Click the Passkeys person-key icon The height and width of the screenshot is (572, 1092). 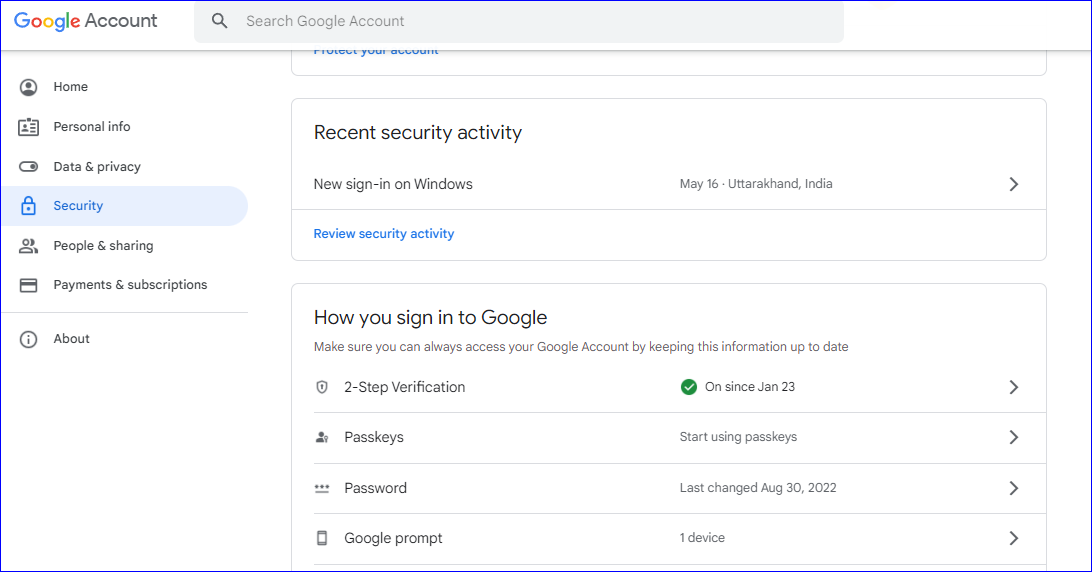click(x=322, y=438)
